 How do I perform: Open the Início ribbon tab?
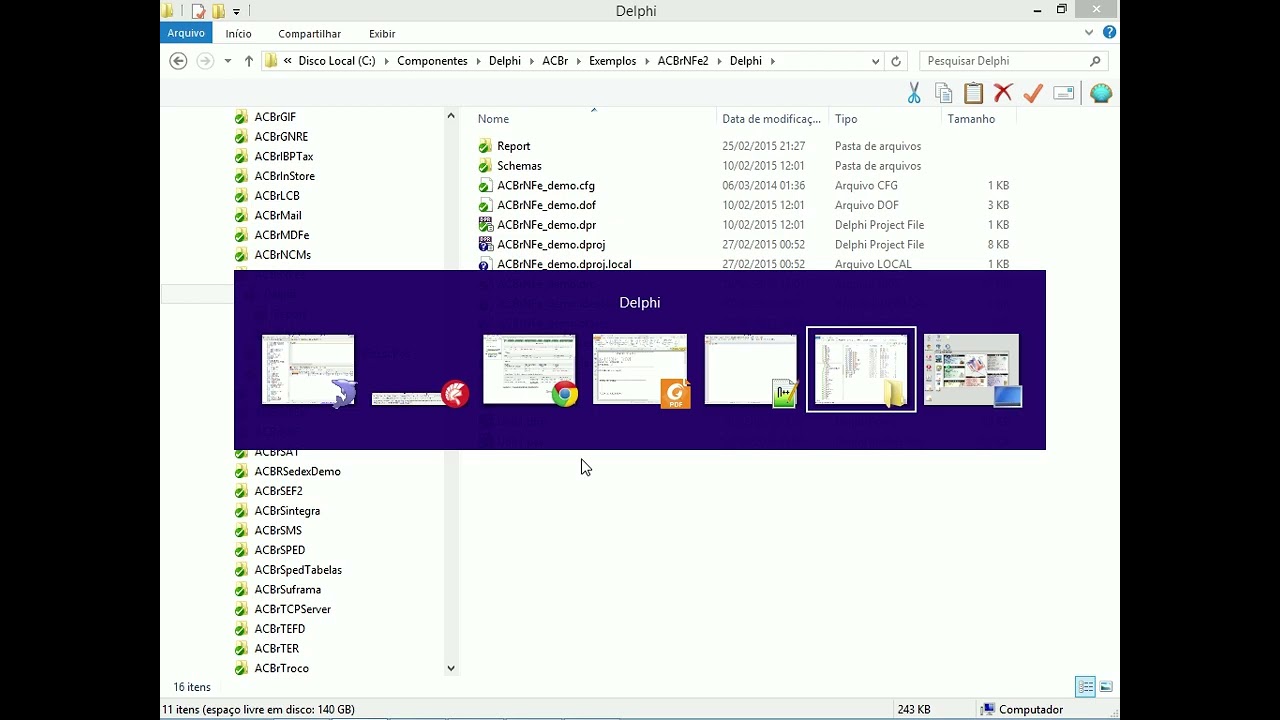(239, 33)
